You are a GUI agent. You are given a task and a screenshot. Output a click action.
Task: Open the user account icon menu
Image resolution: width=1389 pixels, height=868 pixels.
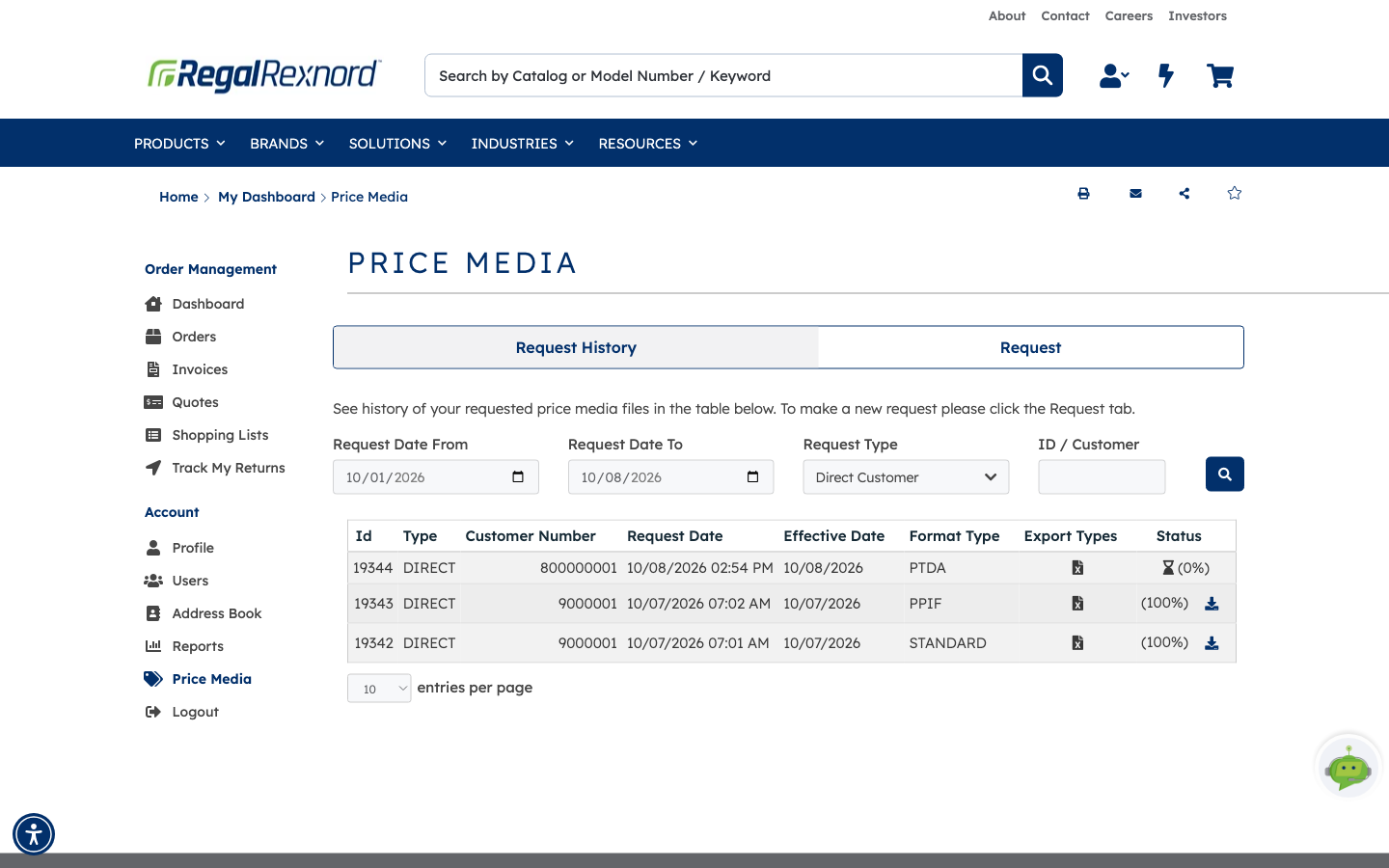1114,75
